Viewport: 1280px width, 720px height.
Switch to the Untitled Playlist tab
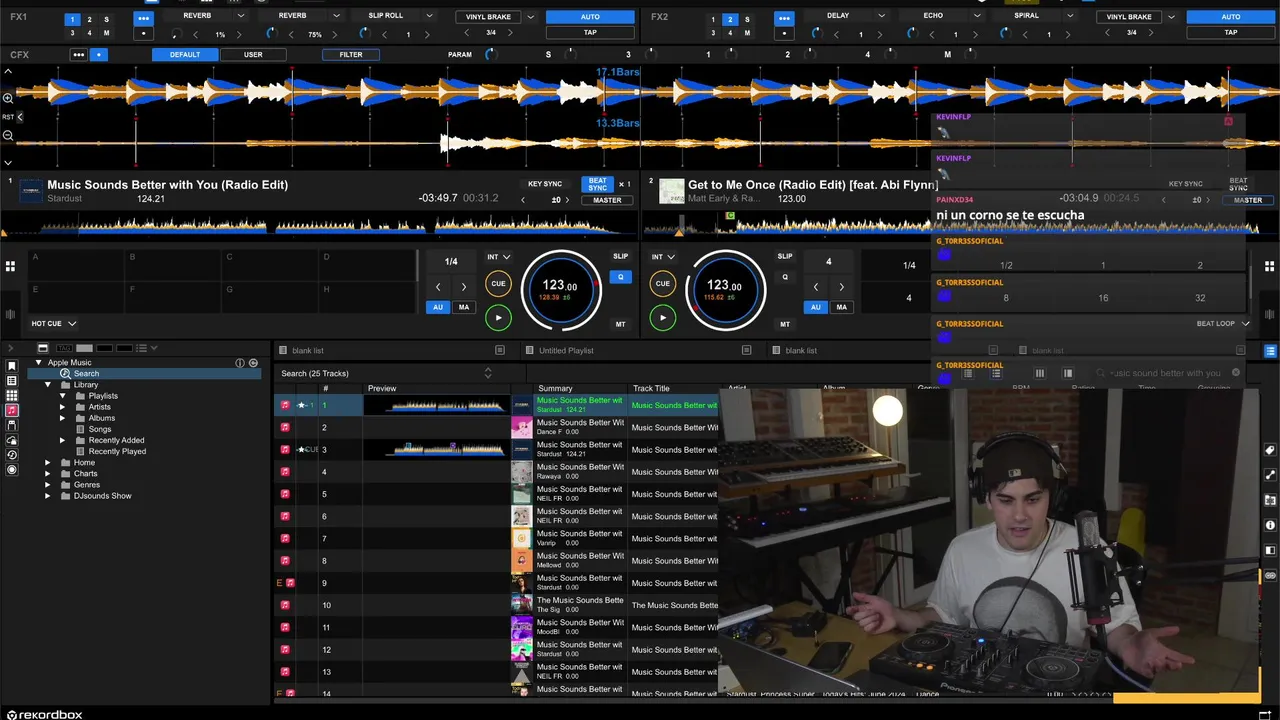coord(566,350)
